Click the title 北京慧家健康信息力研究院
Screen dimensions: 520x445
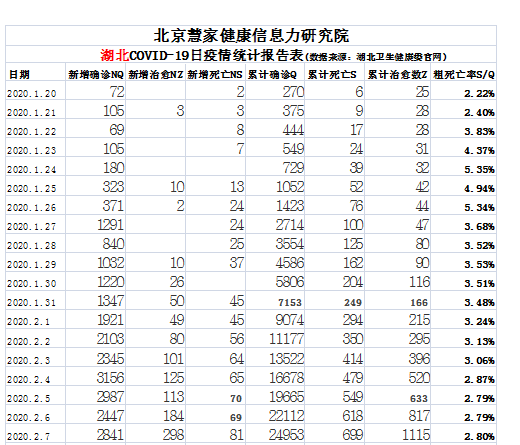point(251,36)
